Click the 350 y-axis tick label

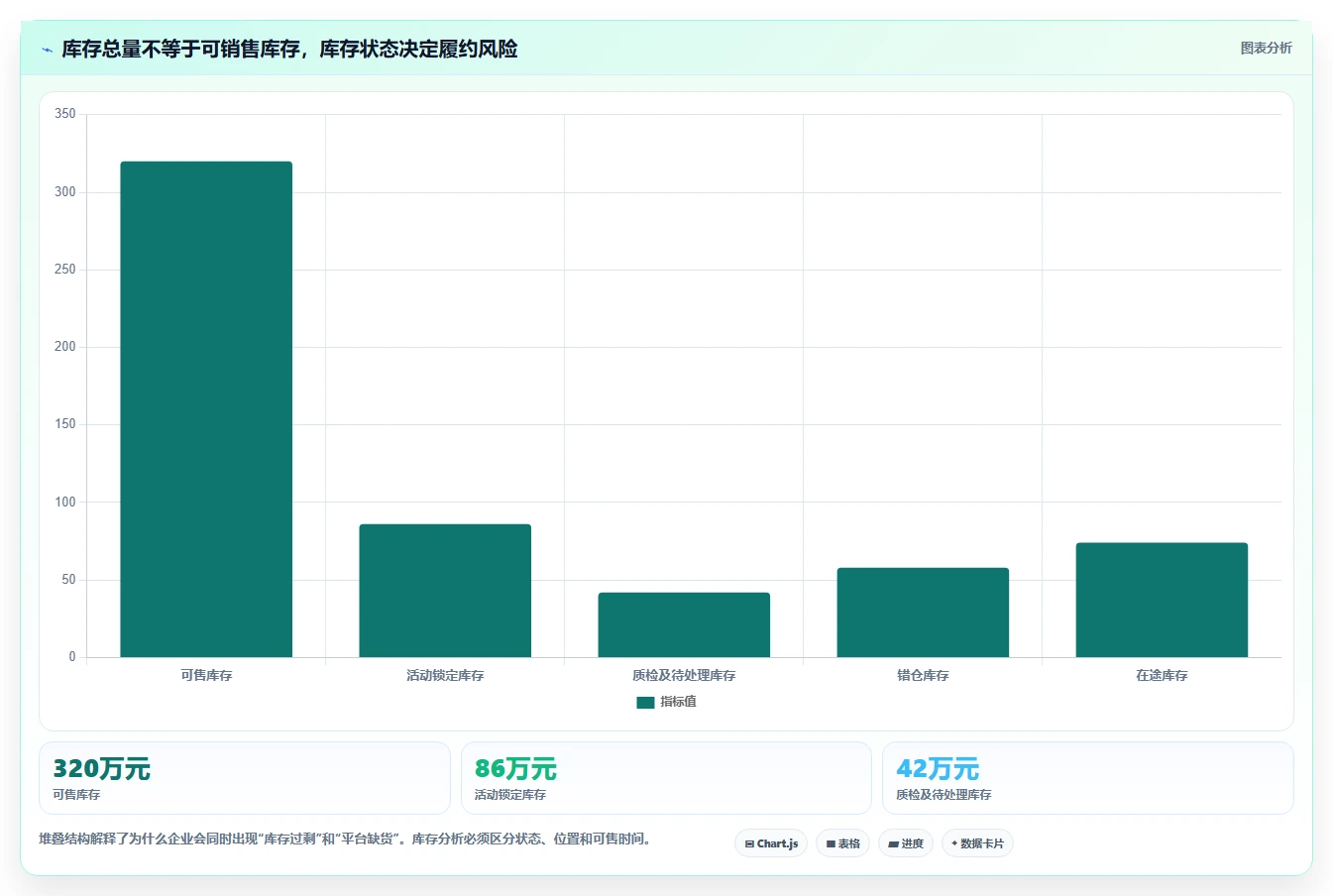click(x=65, y=114)
